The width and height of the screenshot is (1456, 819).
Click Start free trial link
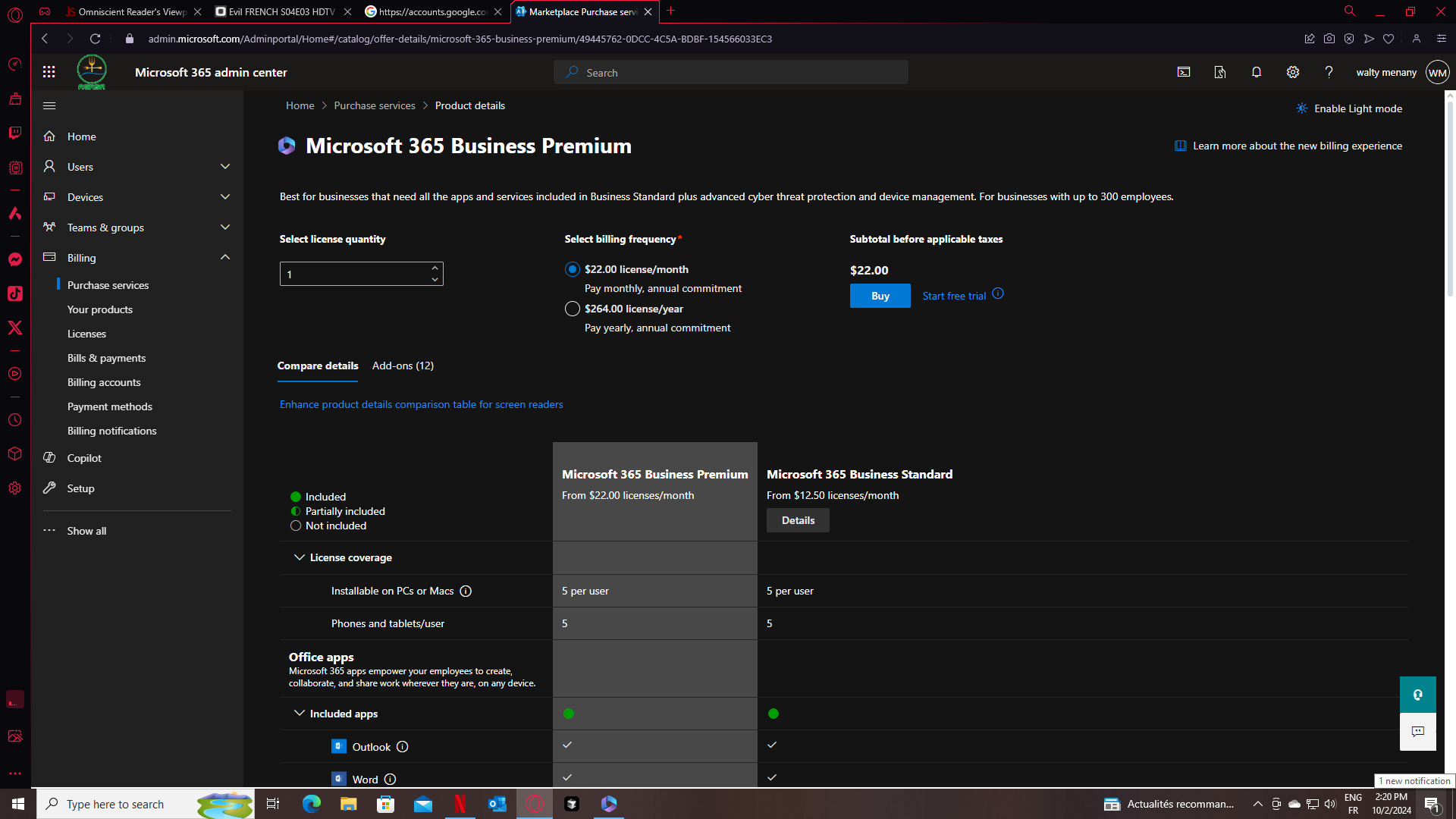(954, 296)
